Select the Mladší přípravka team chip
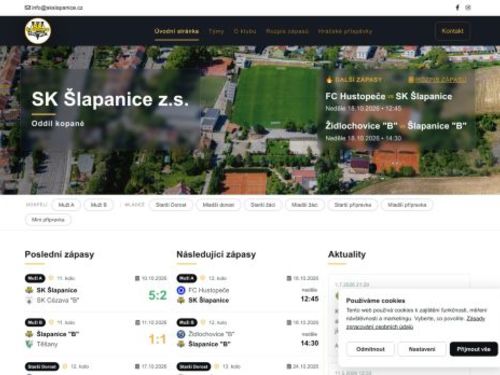Screen dimensions: 500x375 click(x=407, y=205)
